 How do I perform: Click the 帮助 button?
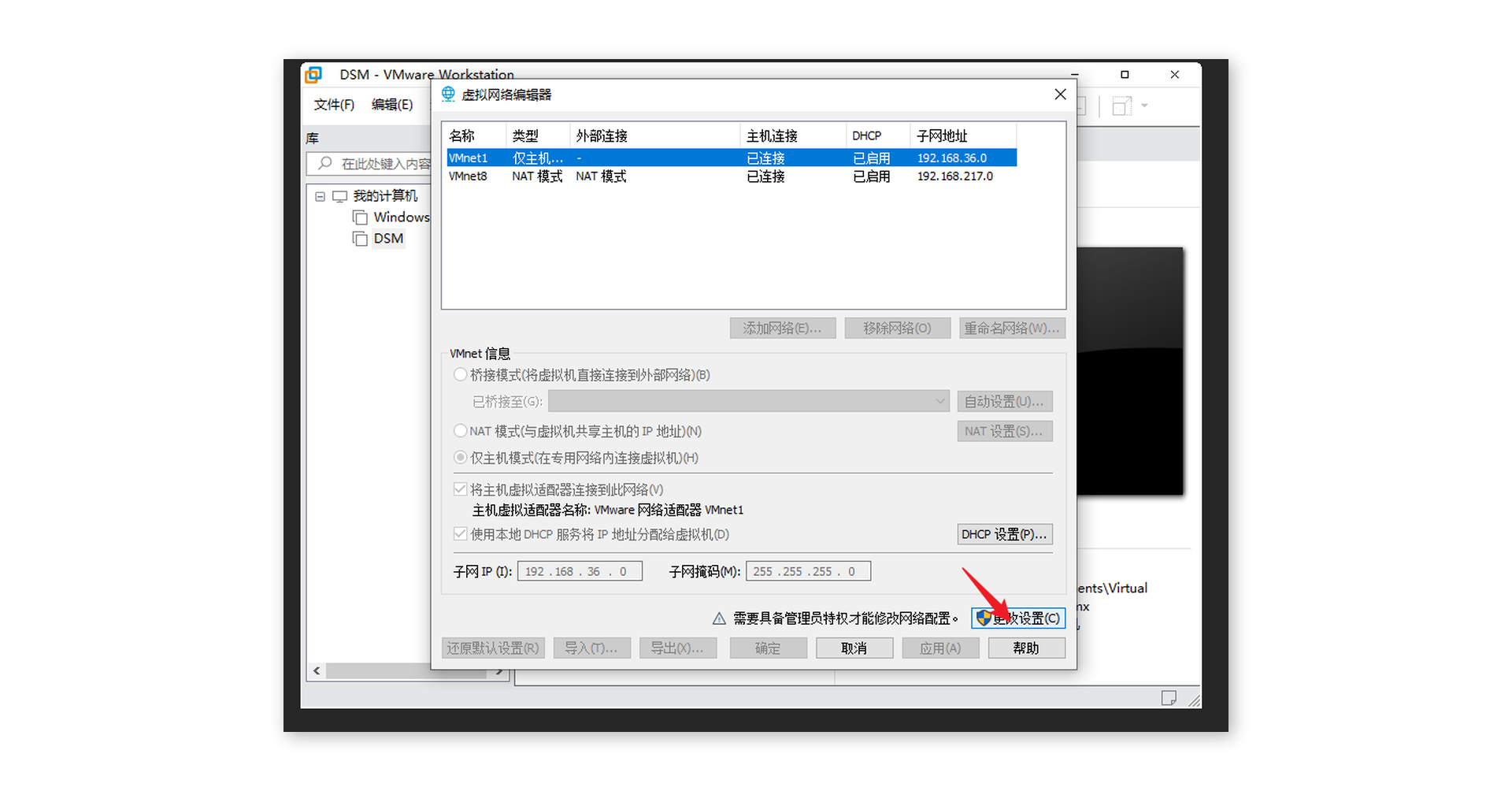point(1026,648)
